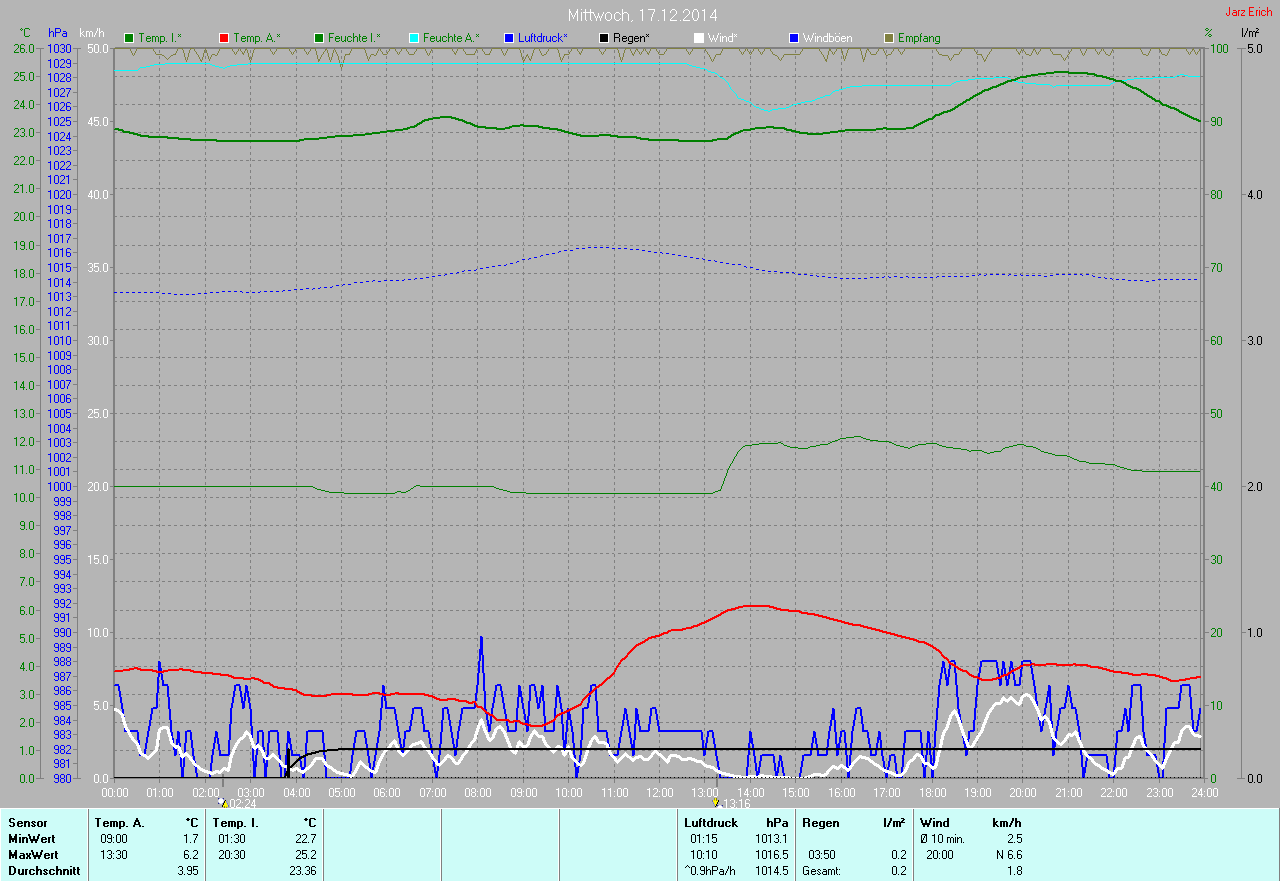Toggle the Temp. A.* legend label
The image size is (1280, 881).
tap(257, 38)
